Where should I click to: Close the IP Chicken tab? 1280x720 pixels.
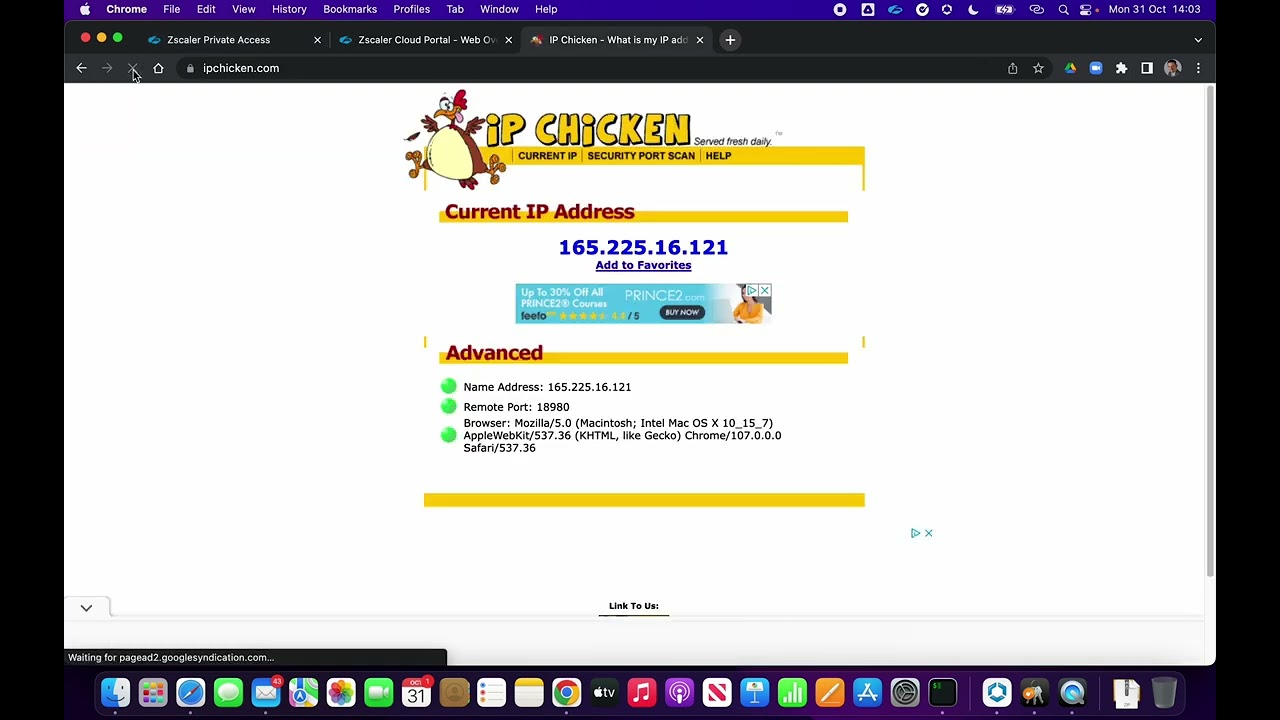click(700, 40)
